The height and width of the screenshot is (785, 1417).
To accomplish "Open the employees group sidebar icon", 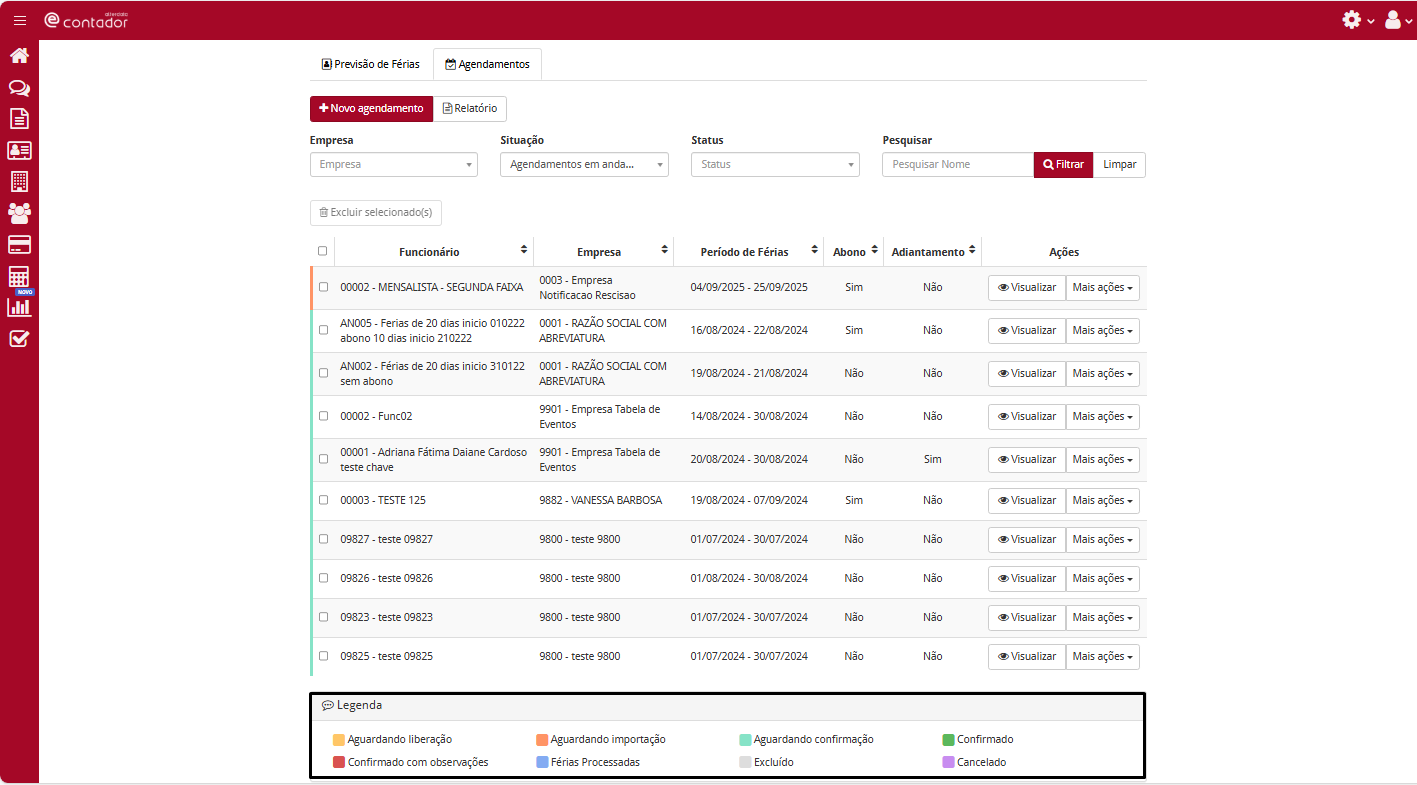I will [x=19, y=213].
